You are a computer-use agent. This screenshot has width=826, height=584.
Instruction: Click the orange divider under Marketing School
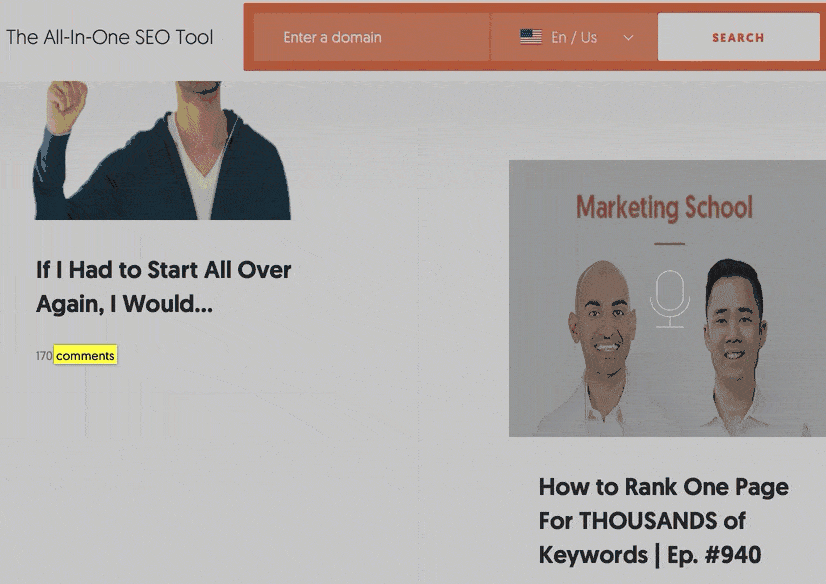670,244
